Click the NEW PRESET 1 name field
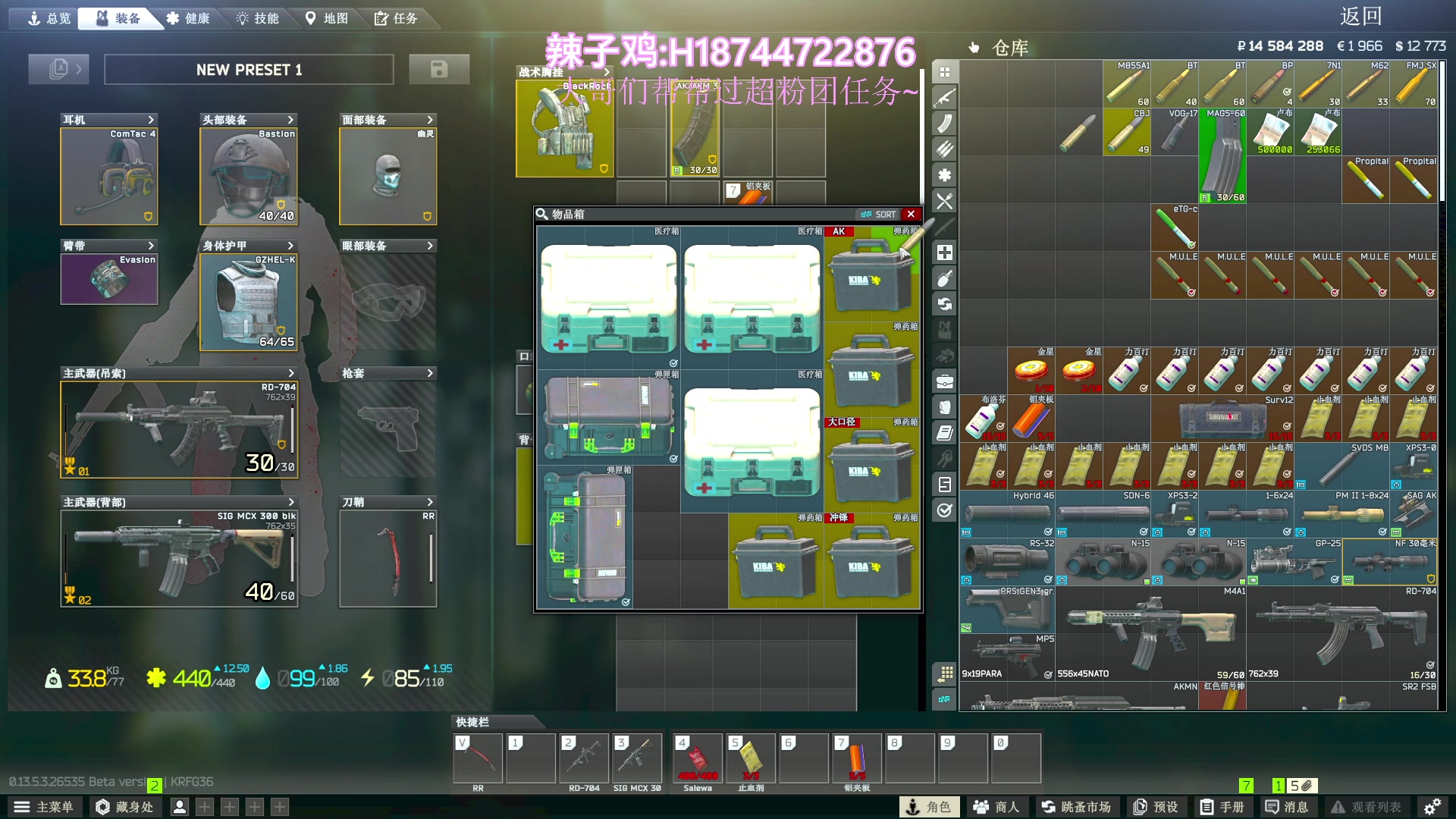 point(249,69)
